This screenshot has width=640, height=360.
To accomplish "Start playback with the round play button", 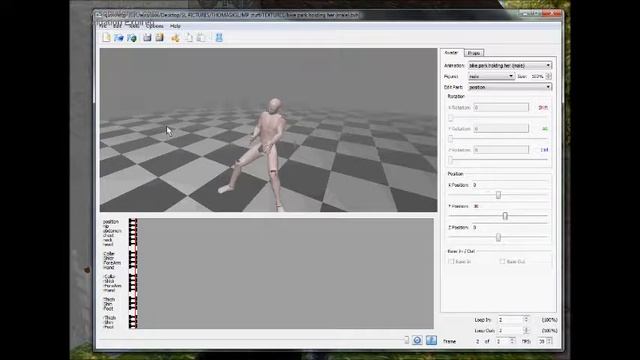I will [x=417, y=340].
